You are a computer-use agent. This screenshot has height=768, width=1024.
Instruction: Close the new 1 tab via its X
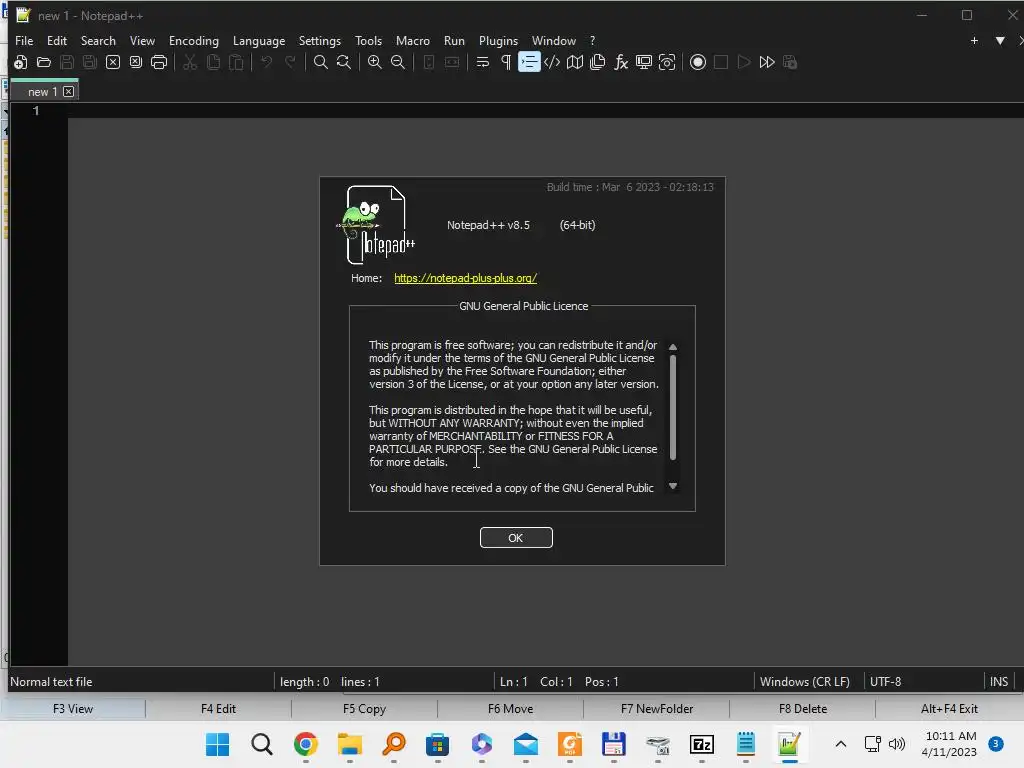tap(69, 91)
